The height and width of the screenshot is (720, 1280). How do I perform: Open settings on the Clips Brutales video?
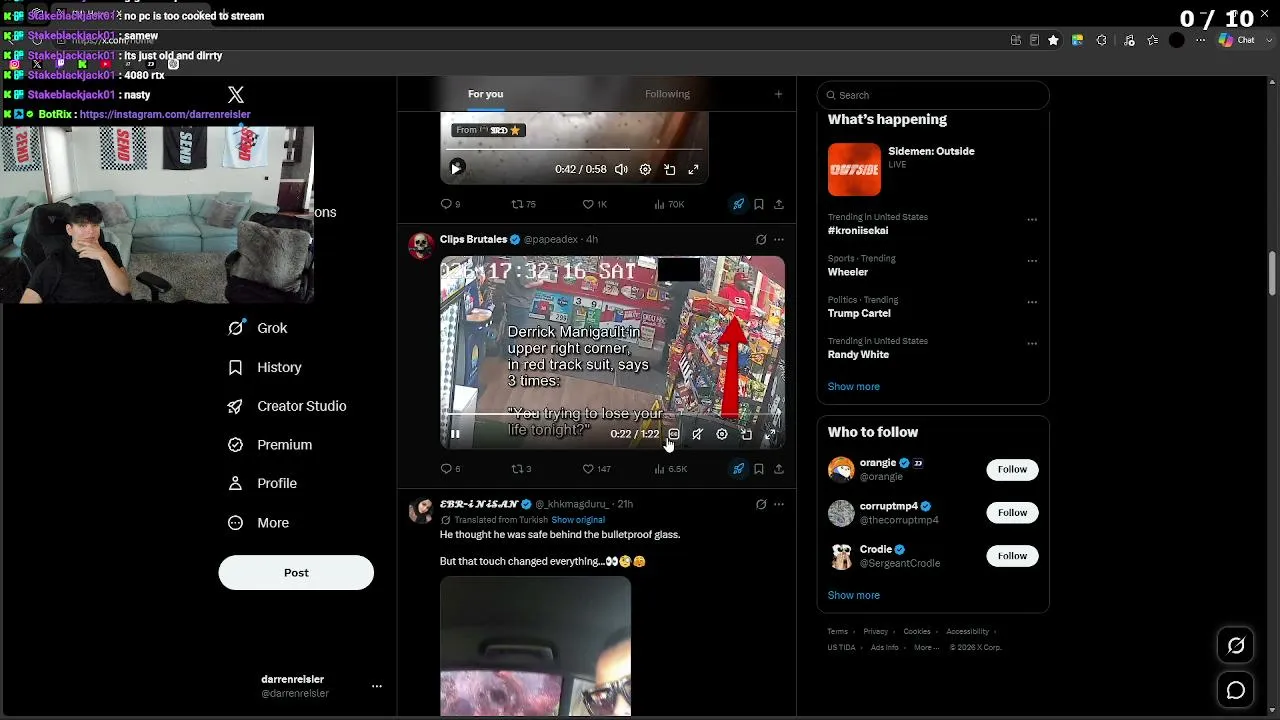(x=722, y=434)
